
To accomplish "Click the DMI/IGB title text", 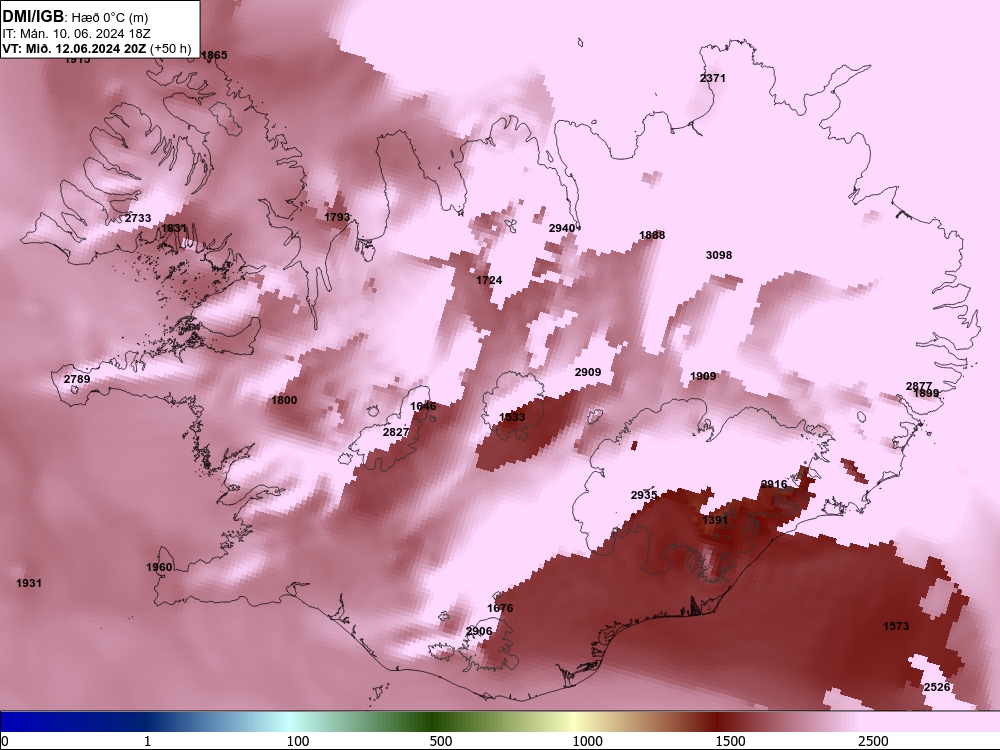I will point(33,17).
